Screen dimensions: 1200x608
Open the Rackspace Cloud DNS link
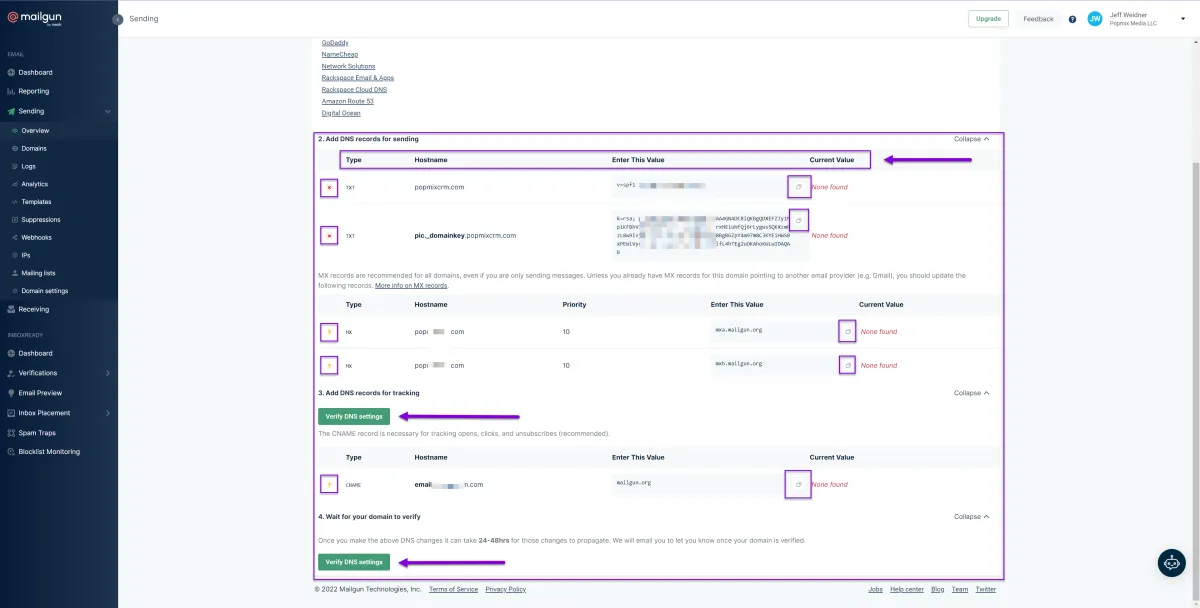pos(354,90)
